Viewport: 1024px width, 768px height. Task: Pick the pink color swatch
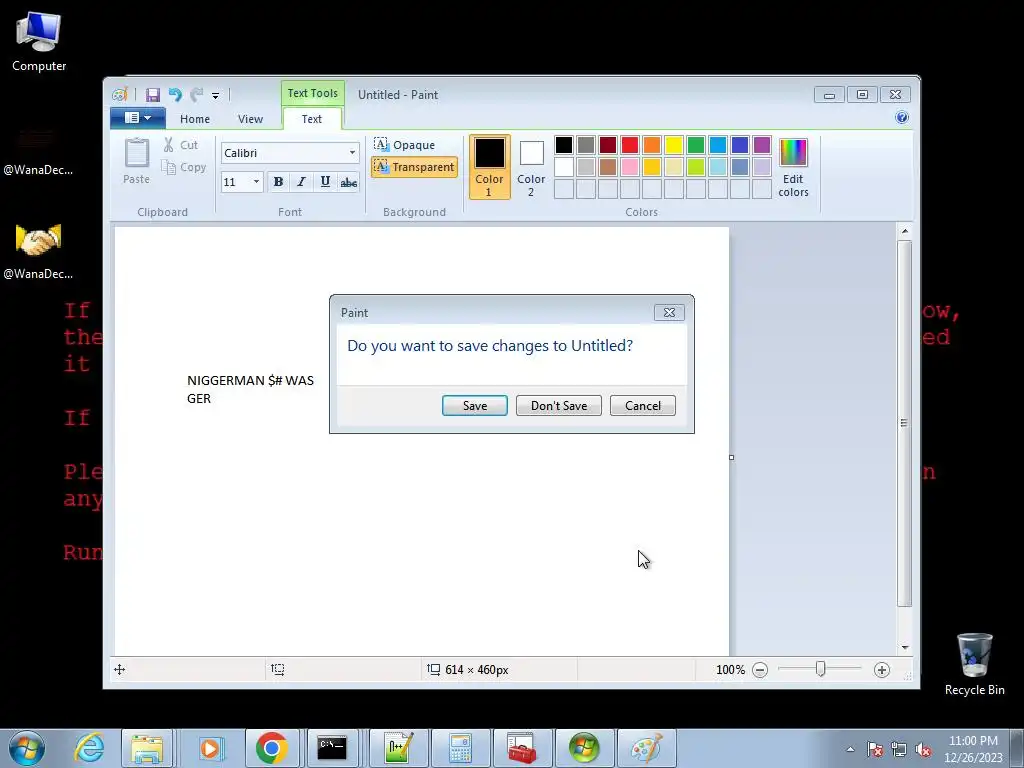[630, 167]
